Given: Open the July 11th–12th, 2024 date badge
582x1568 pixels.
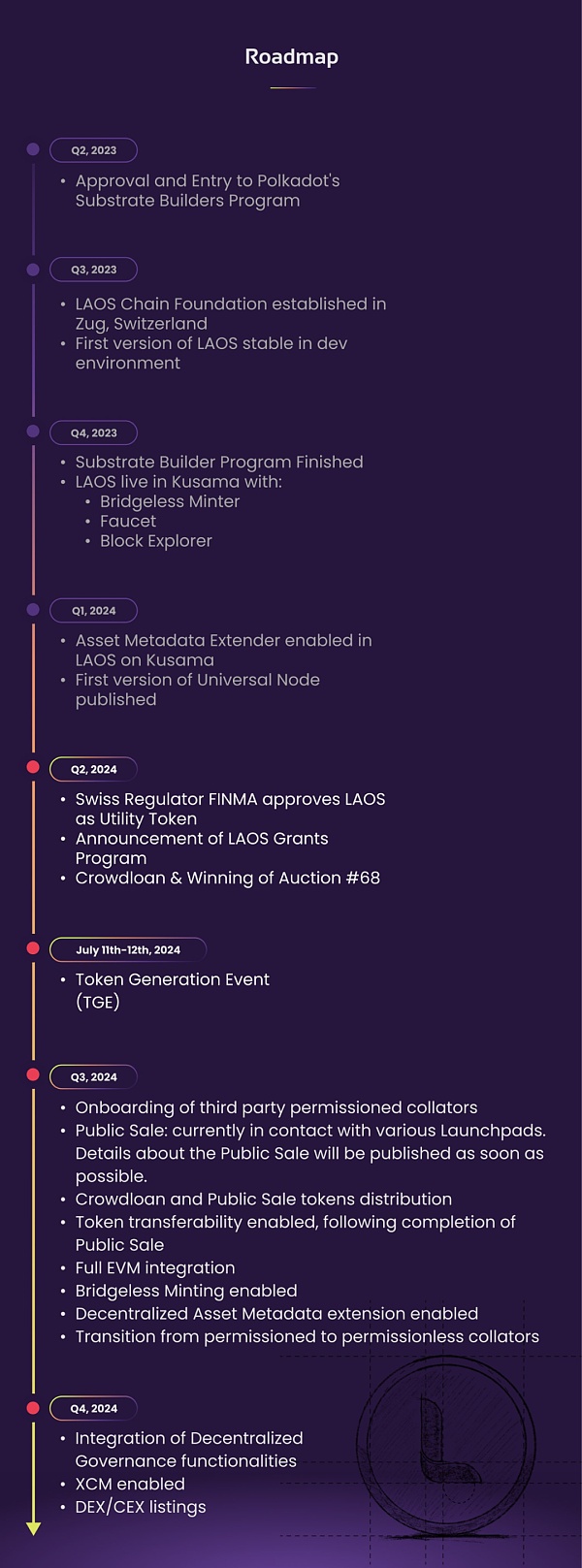Looking at the screenshot, I should pyautogui.click(x=128, y=949).
